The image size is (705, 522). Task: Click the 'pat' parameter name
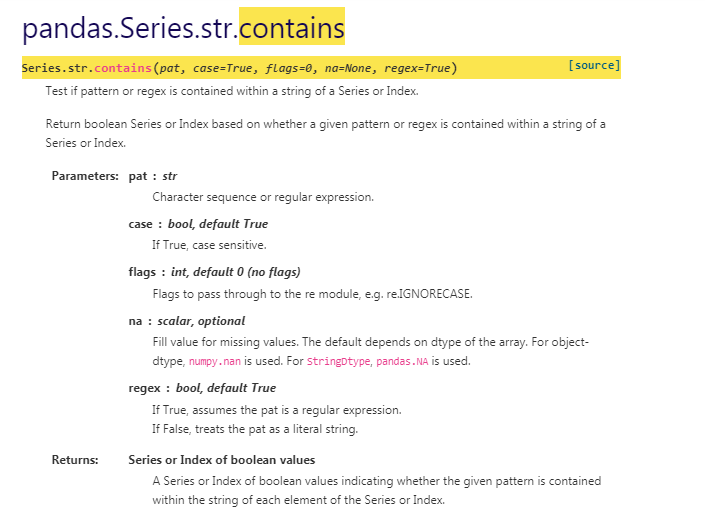tap(138, 176)
